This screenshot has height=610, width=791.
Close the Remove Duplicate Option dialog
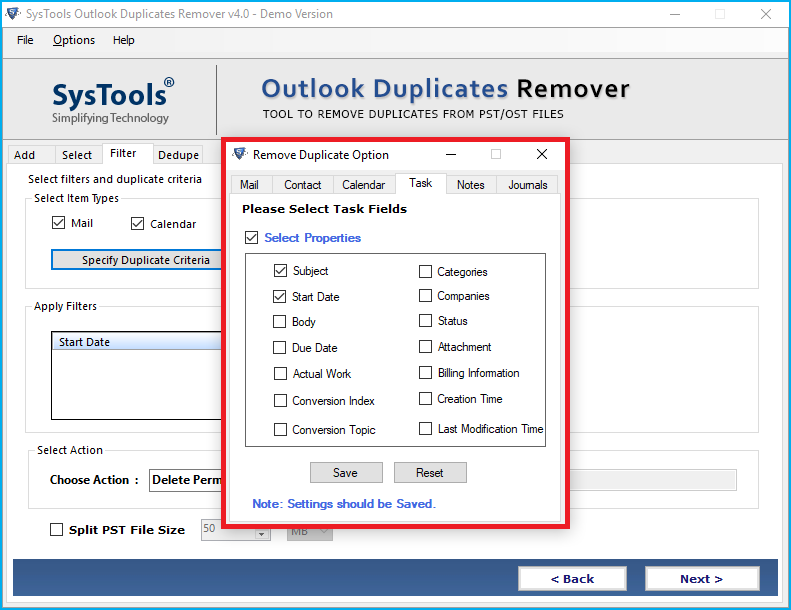pos(542,154)
